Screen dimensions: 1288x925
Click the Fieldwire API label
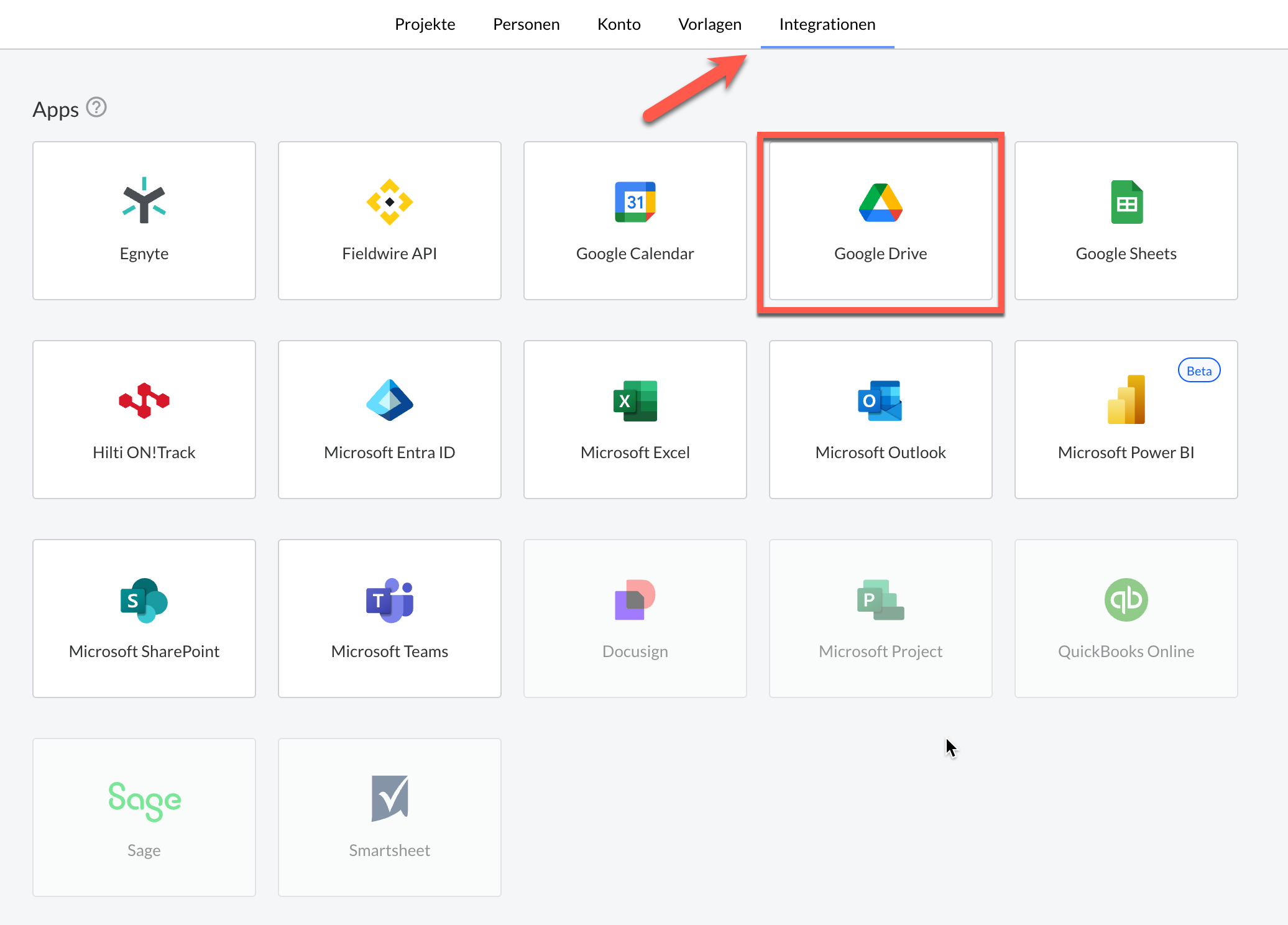[390, 254]
